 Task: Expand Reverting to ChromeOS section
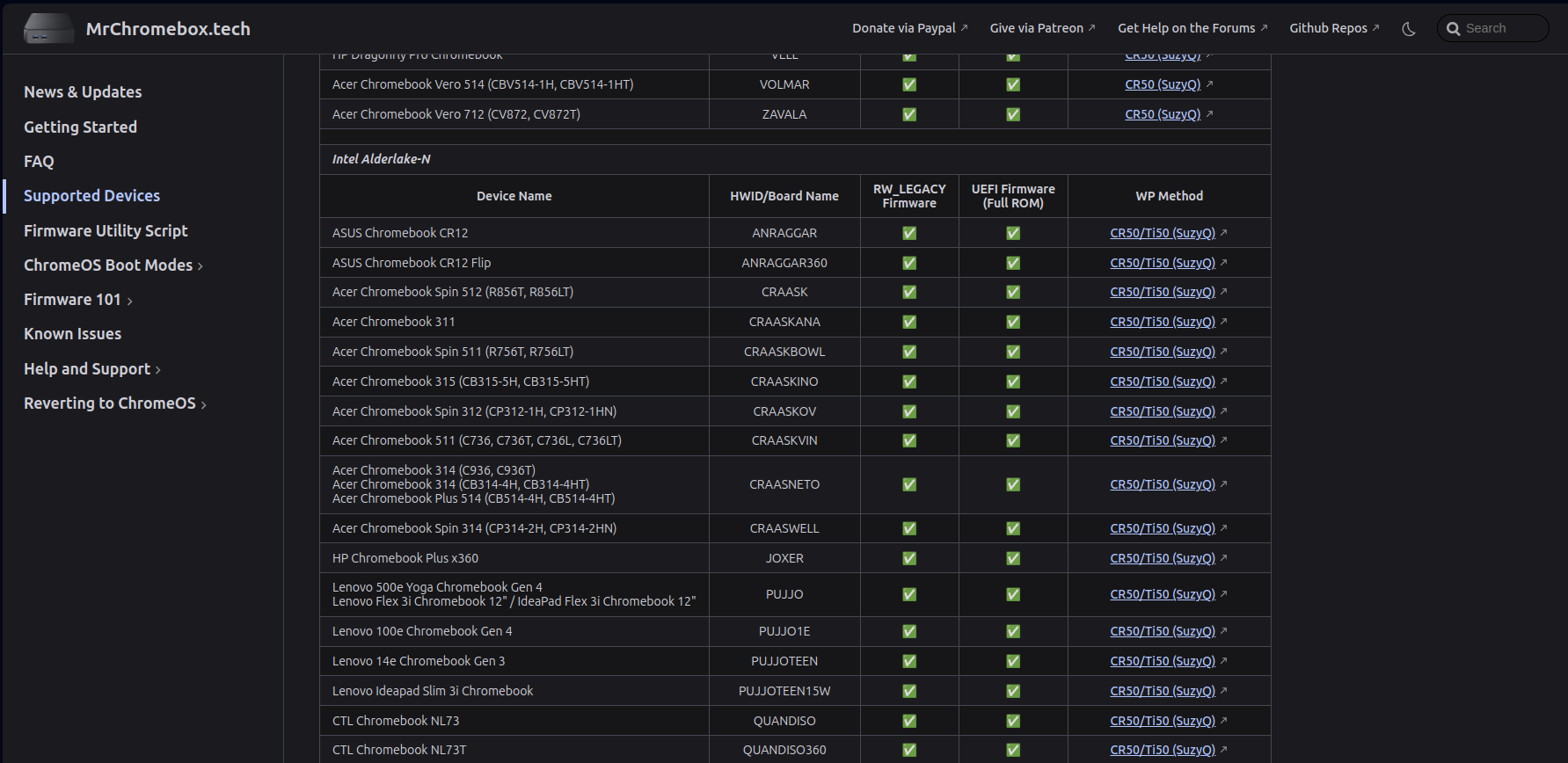(x=115, y=403)
